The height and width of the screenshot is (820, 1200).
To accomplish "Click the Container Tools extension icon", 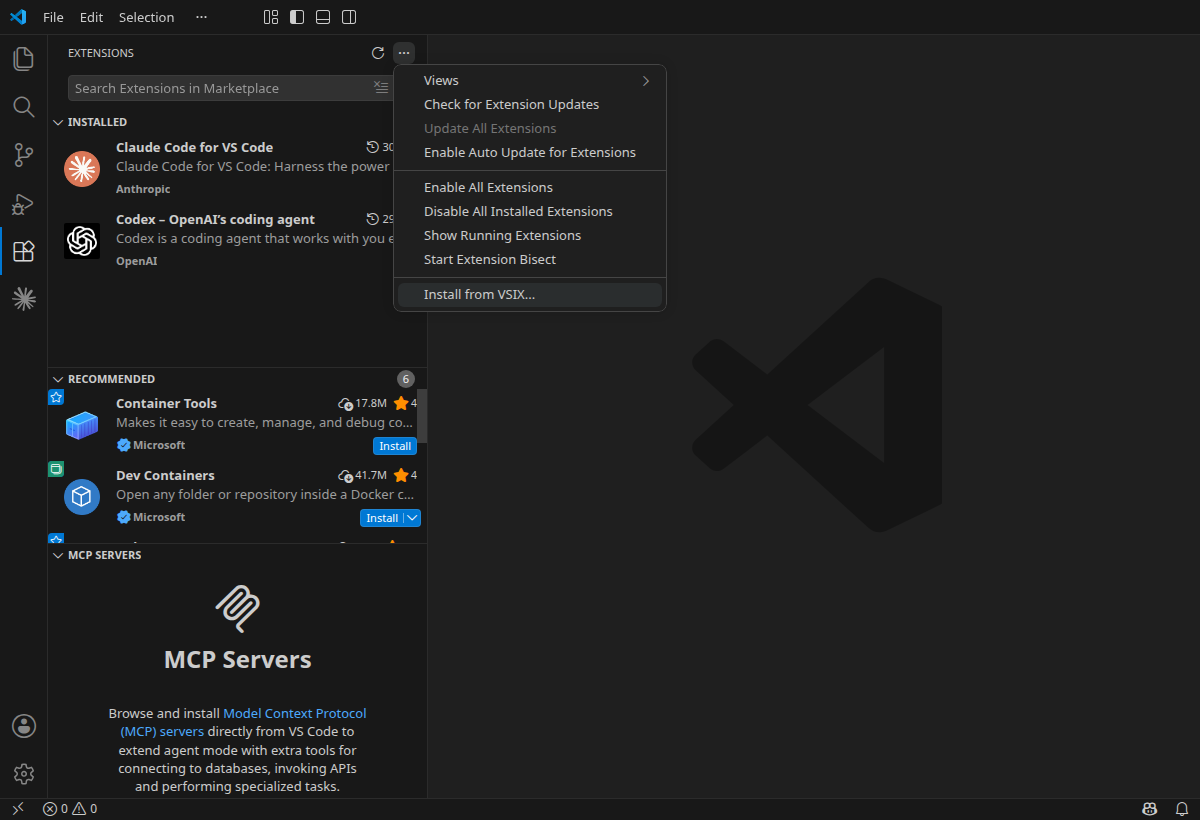I will [82, 425].
